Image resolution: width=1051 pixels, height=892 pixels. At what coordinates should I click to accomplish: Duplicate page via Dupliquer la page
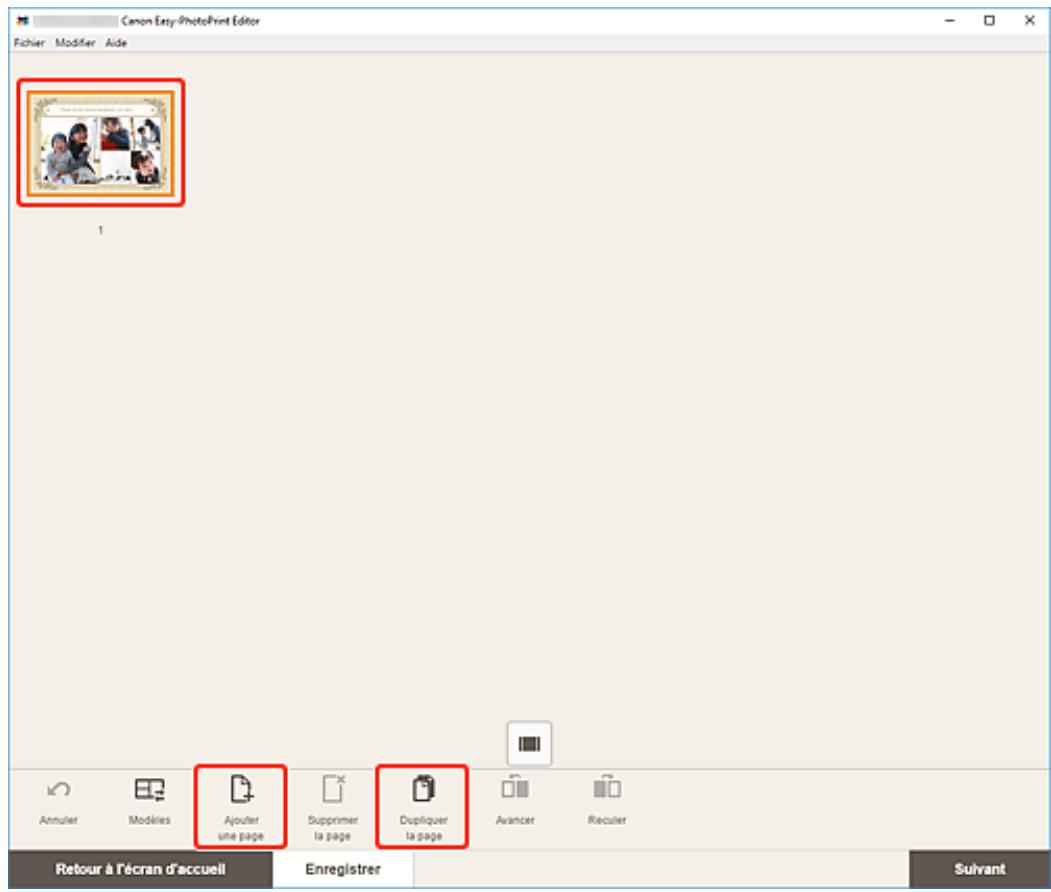point(423,807)
